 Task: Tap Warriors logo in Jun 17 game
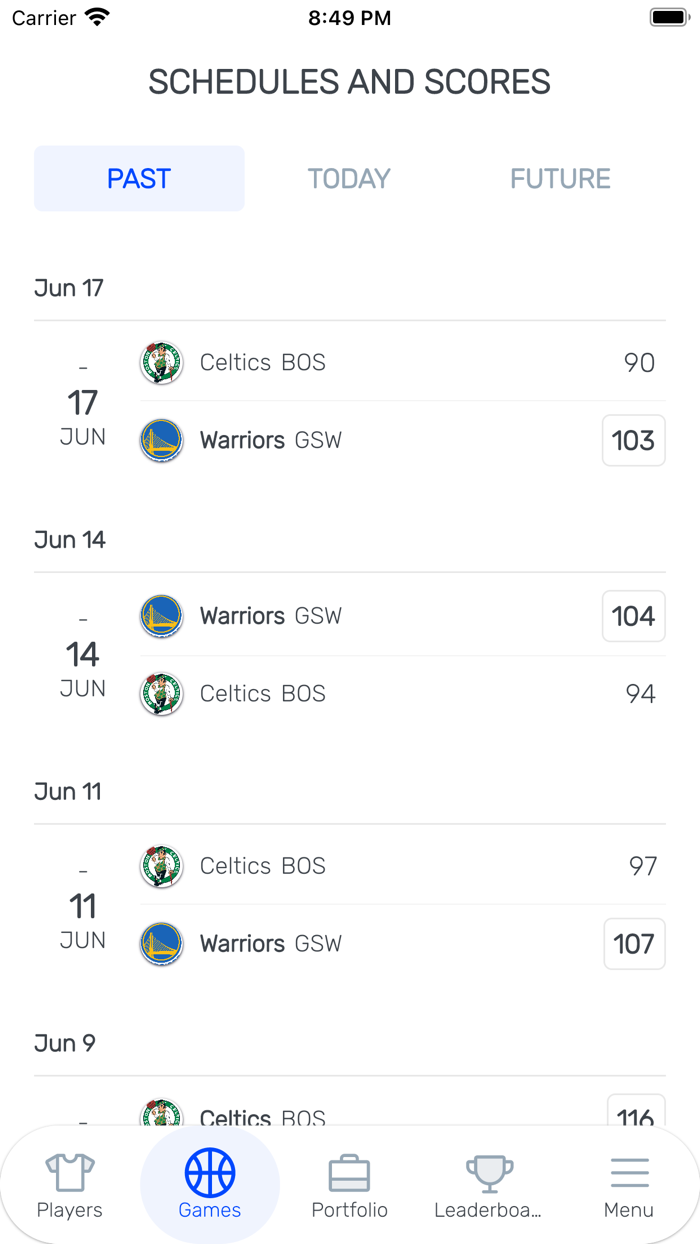click(x=161, y=440)
